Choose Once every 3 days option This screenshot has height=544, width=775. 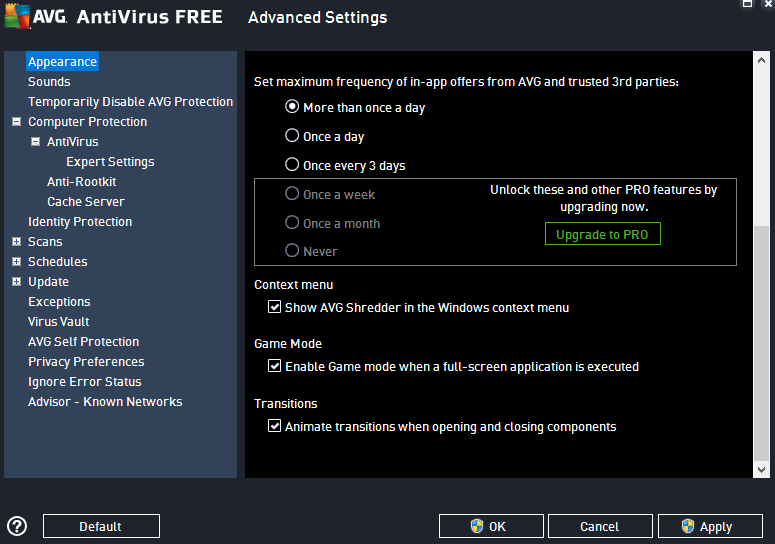tap(292, 165)
